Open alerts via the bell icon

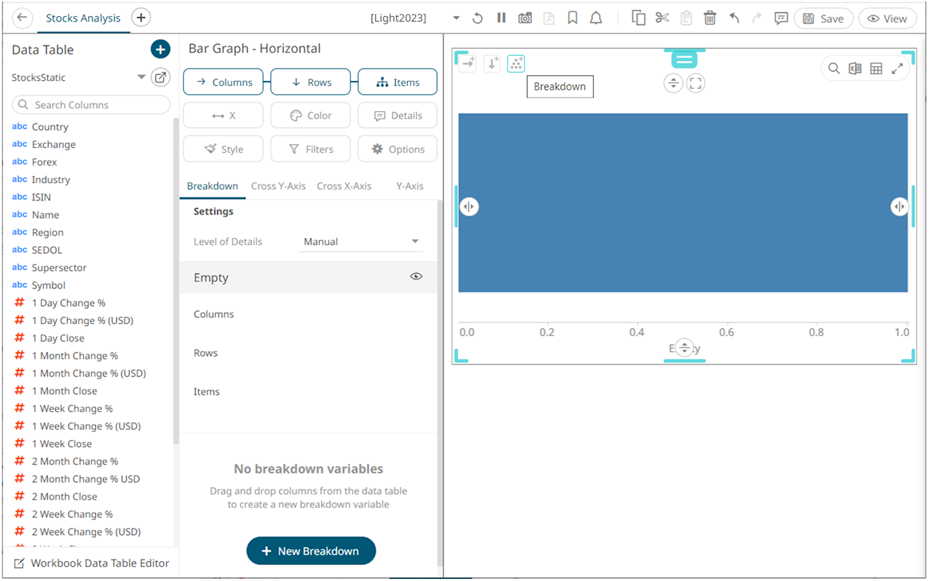(596, 18)
